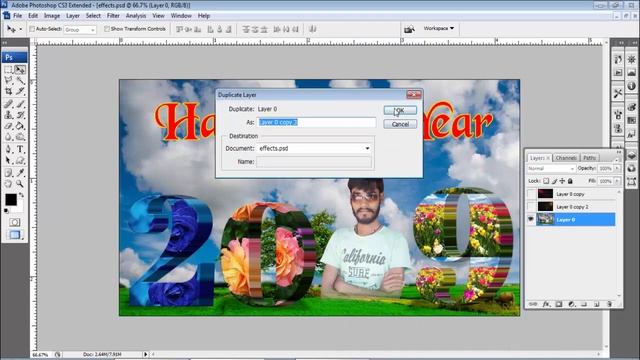
Task: Select the Slice tool
Action: point(20,91)
